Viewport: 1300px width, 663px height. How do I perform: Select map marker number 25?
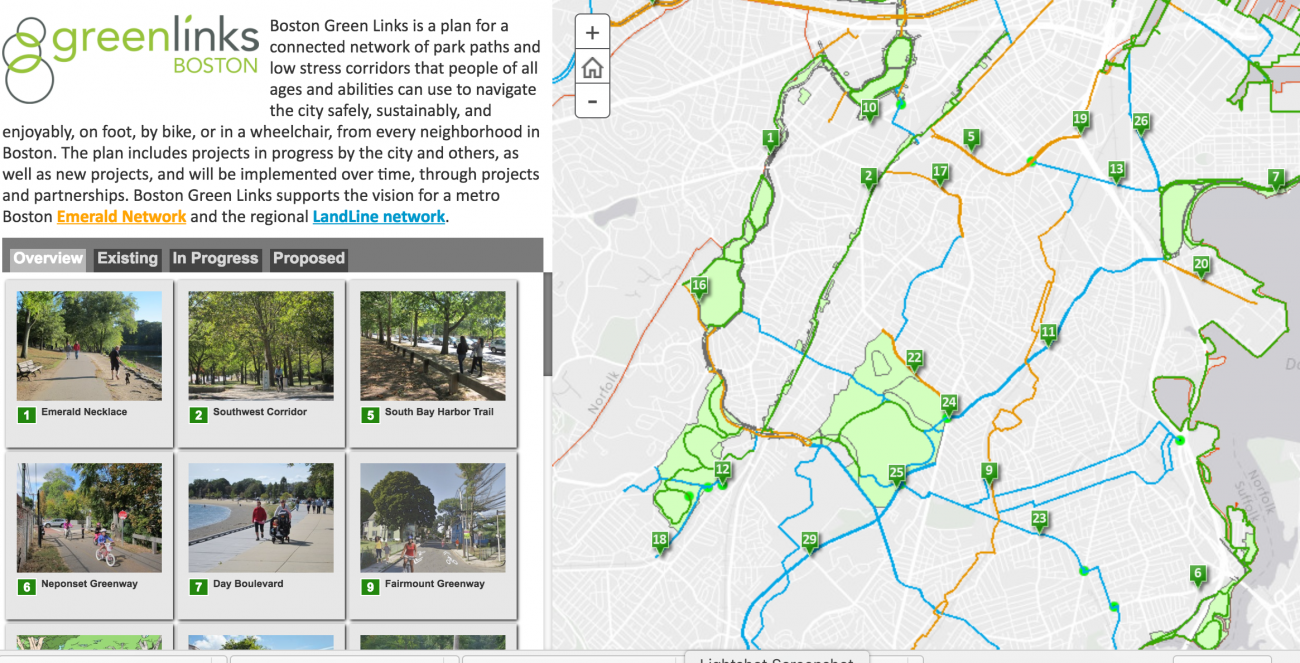pos(897,475)
